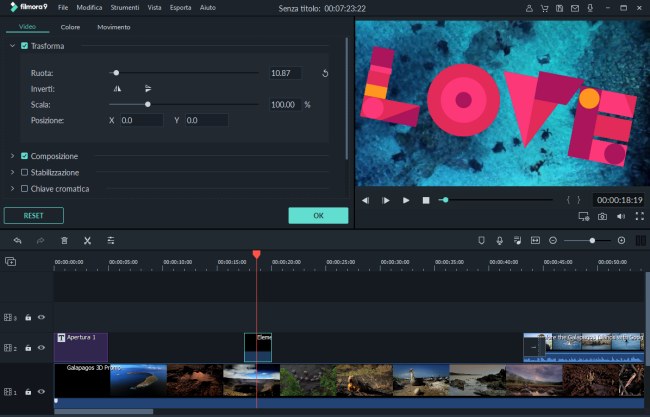Click the undo arrow in timeline toolbar
The image size is (650, 417).
(17, 240)
